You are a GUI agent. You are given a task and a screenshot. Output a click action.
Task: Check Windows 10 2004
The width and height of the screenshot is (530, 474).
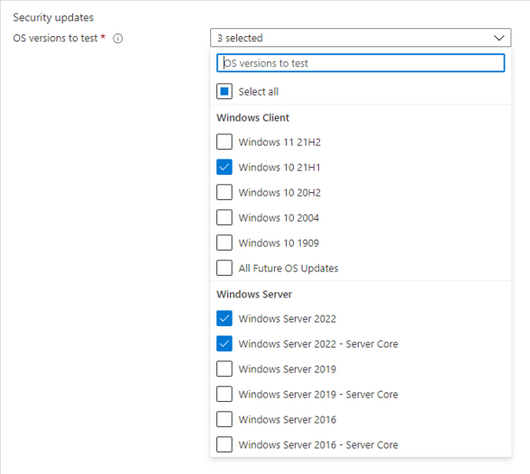[x=224, y=217]
